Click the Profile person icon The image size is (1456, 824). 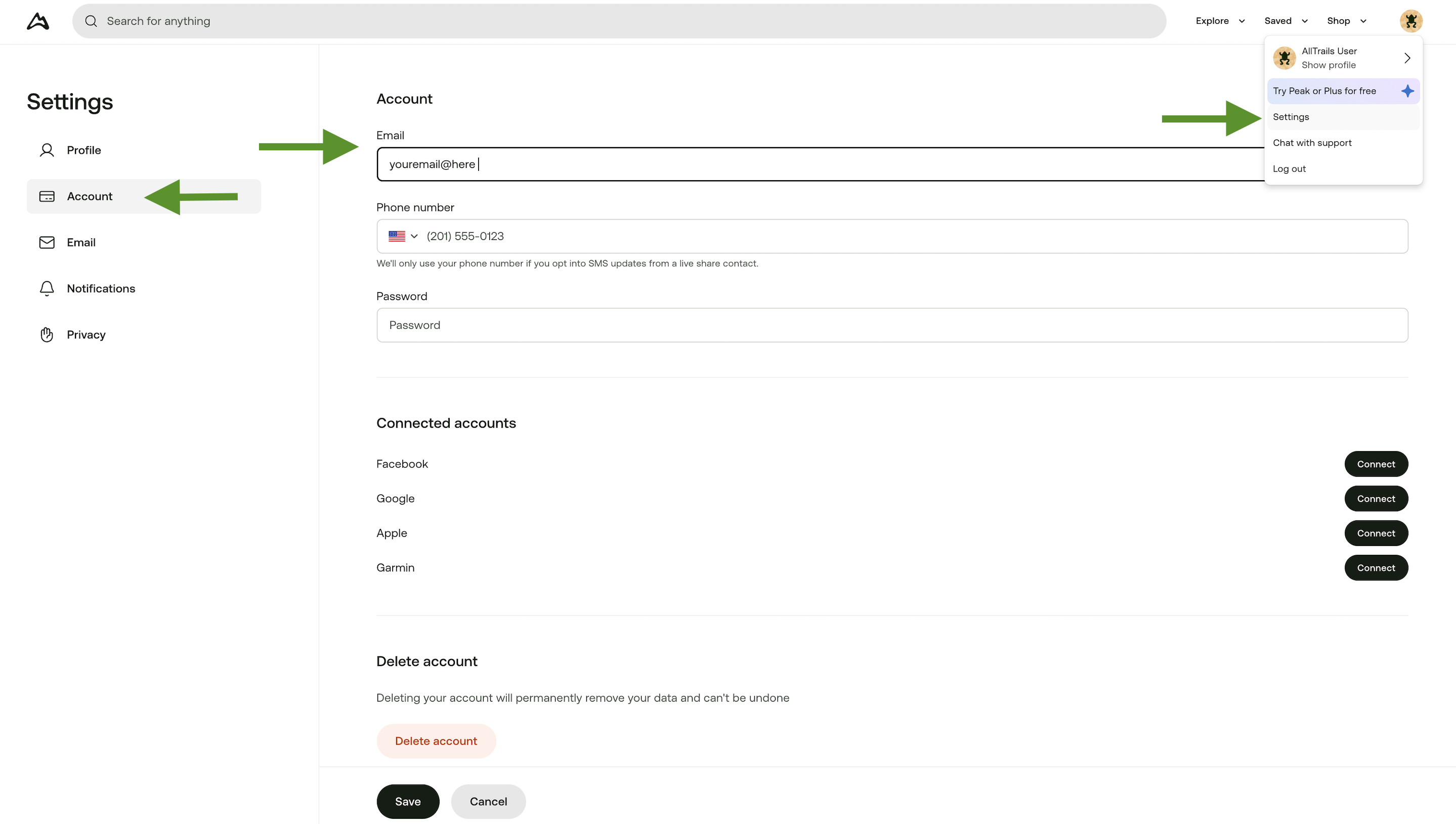(x=47, y=150)
